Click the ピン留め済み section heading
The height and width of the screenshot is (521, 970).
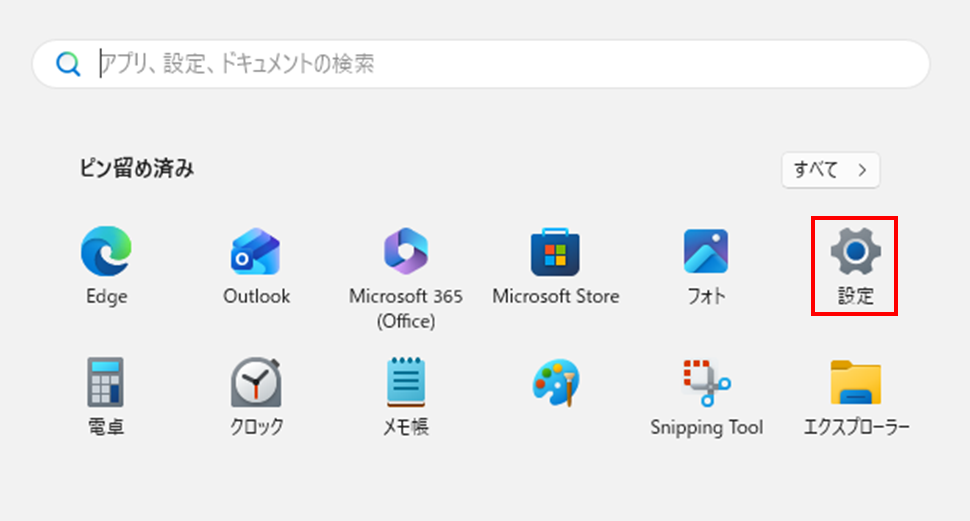tap(137, 169)
